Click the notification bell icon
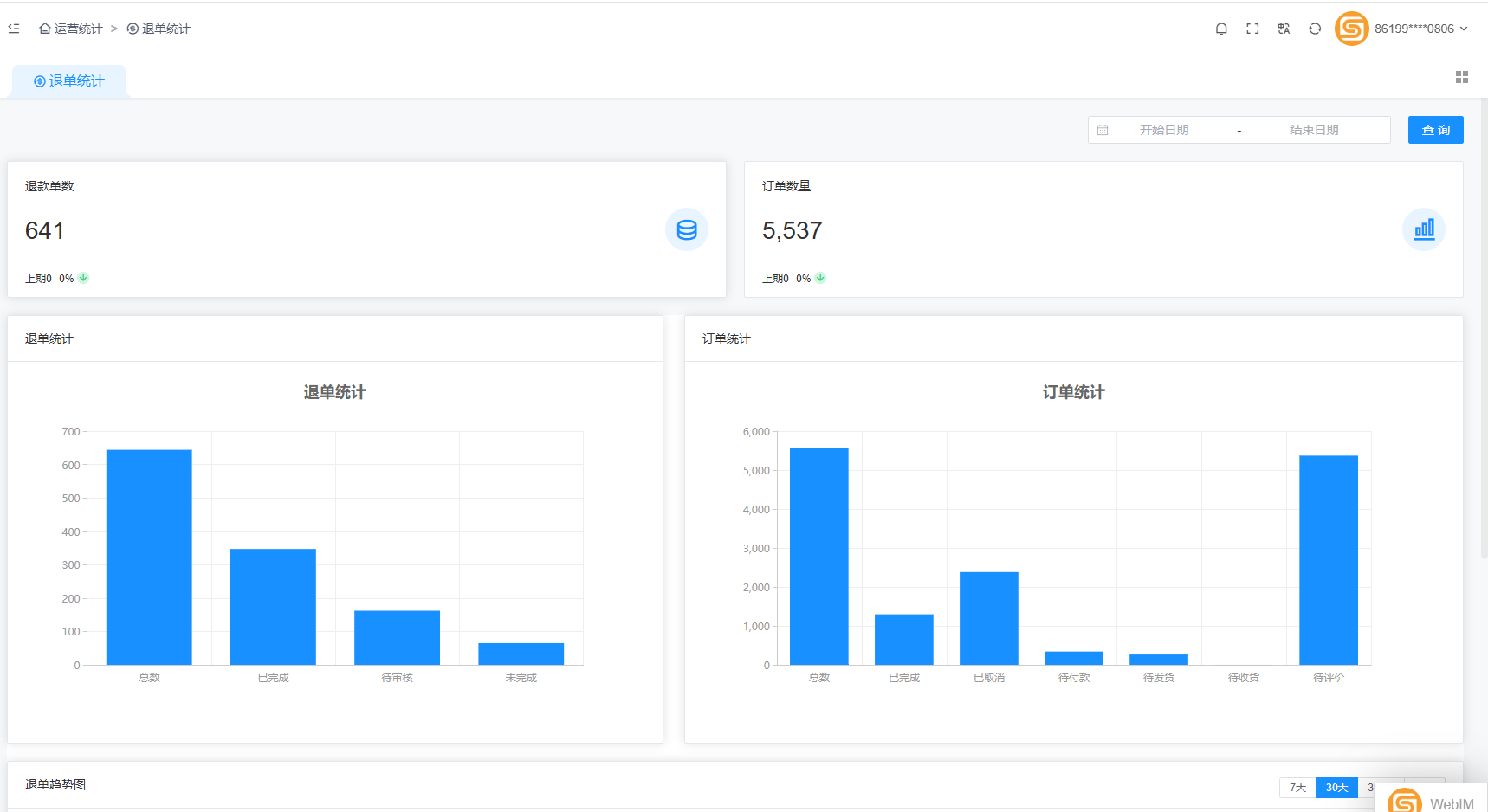 point(1221,29)
